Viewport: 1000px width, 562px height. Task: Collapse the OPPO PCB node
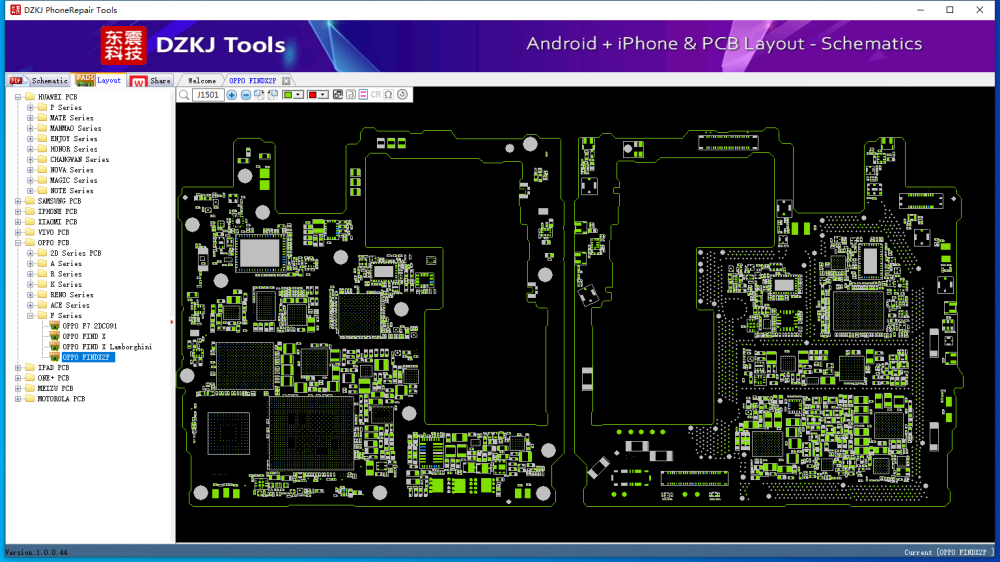tap(18, 242)
